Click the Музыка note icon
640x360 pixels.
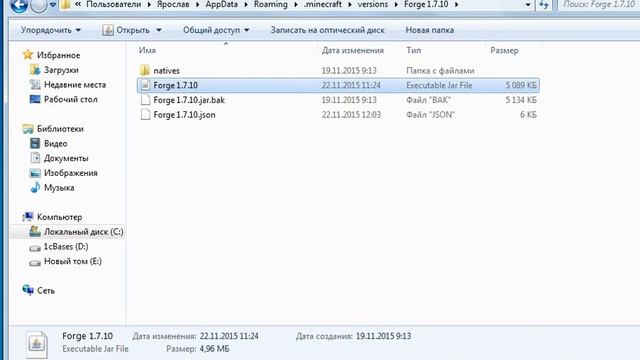(35, 187)
